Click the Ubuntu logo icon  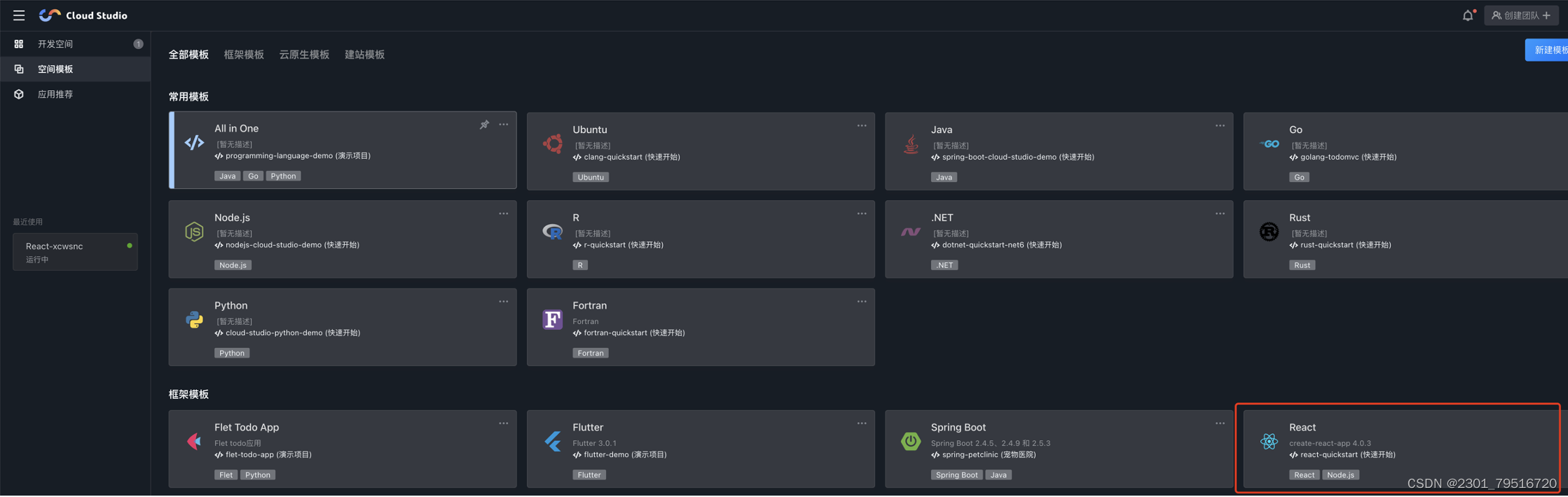tap(553, 143)
